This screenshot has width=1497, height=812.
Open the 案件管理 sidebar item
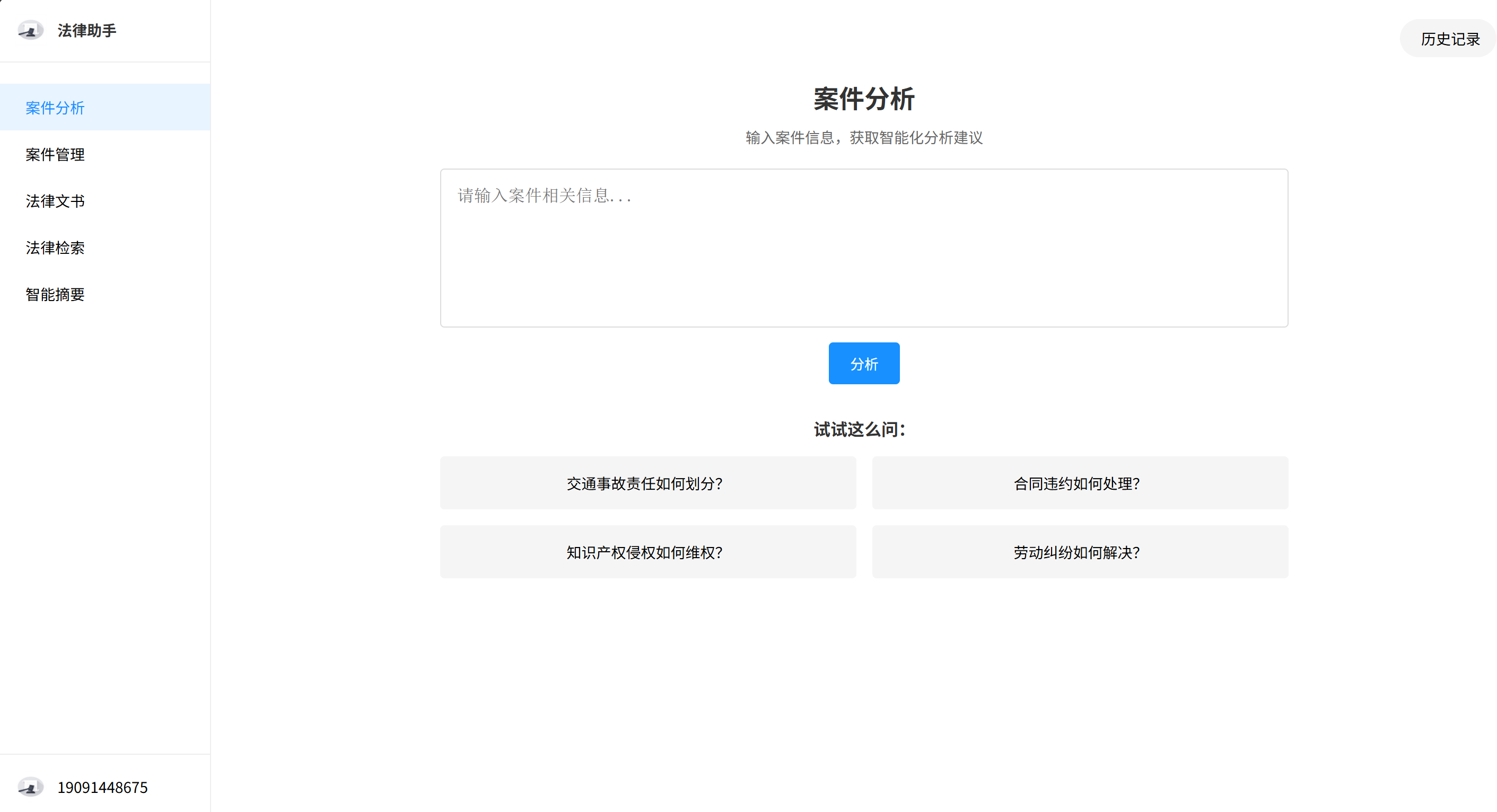(55, 154)
